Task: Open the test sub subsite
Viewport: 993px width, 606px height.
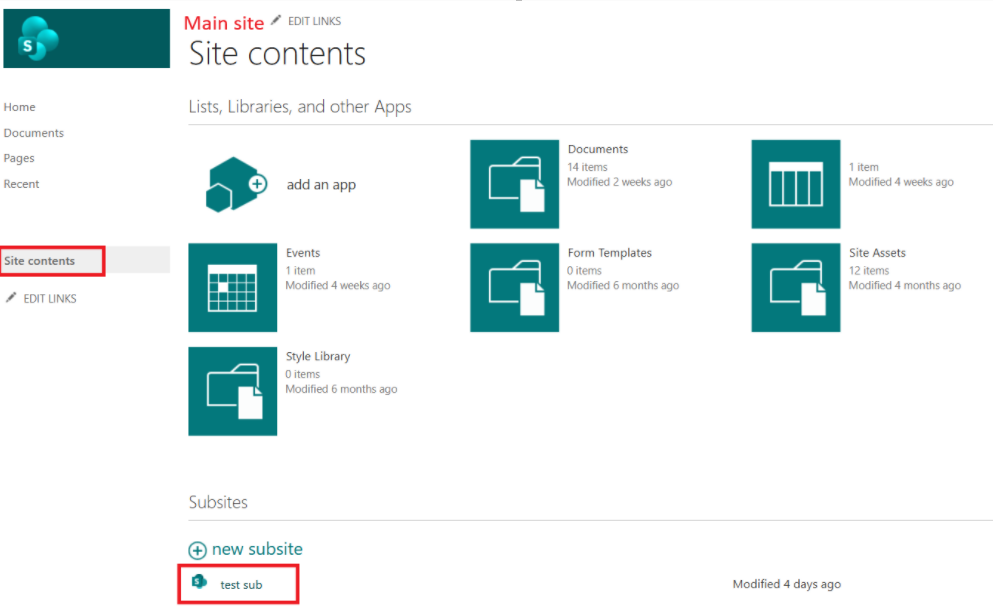Action: (x=241, y=585)
